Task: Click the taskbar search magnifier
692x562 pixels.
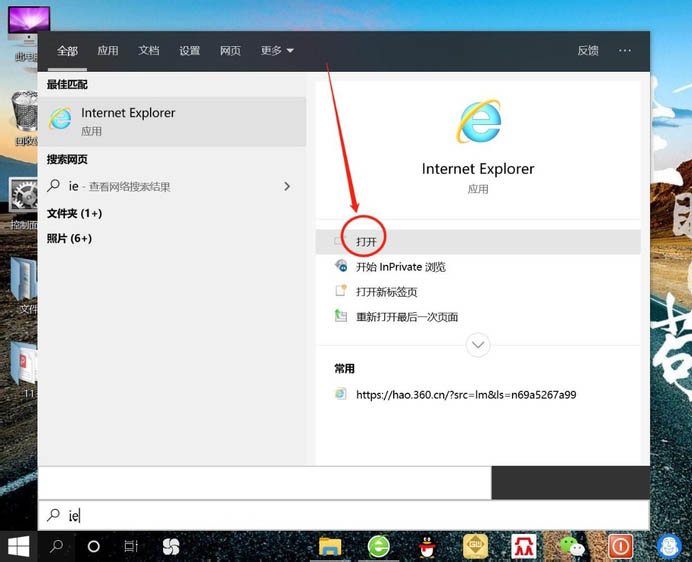Action: [x=56, y=547]
